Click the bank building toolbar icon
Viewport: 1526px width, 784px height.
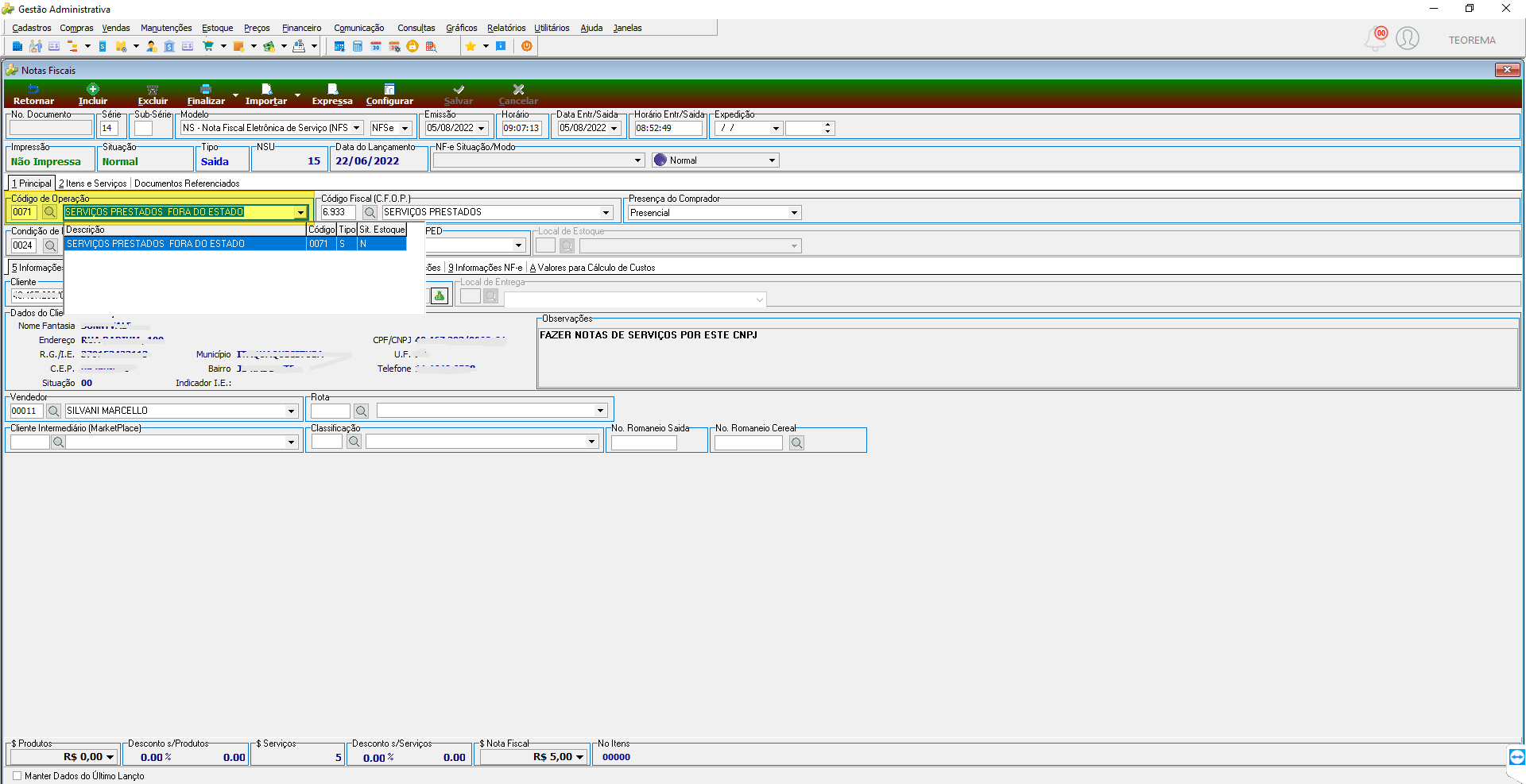point(169,46)
